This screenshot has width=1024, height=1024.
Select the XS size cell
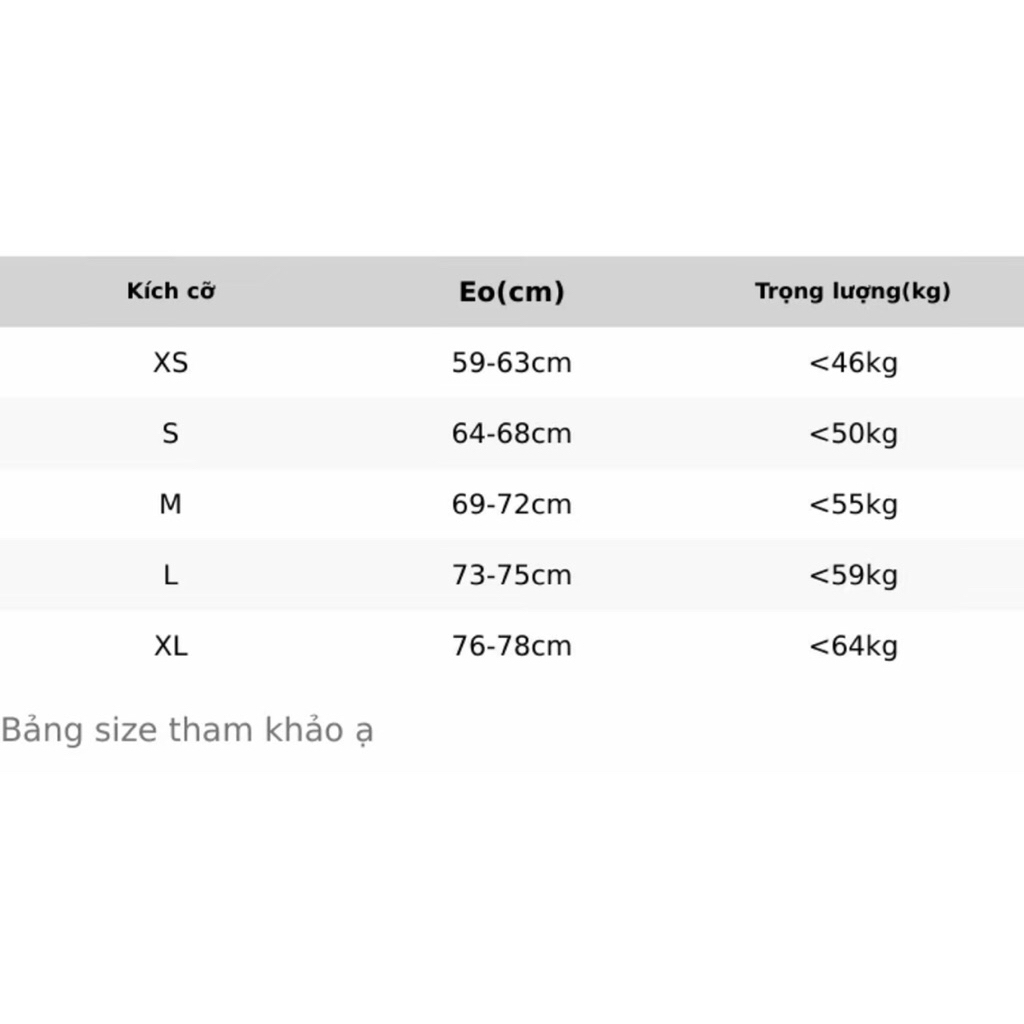tap(170, 362)
